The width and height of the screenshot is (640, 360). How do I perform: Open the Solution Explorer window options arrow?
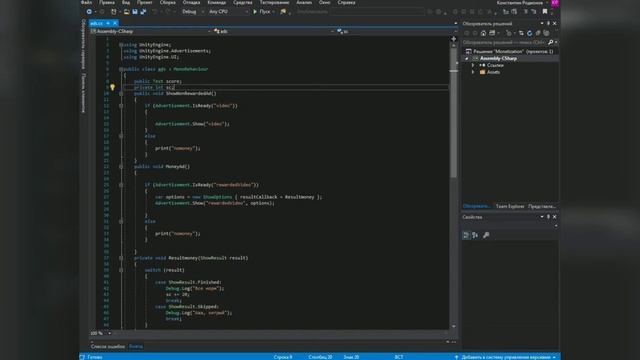pos(542,24)
